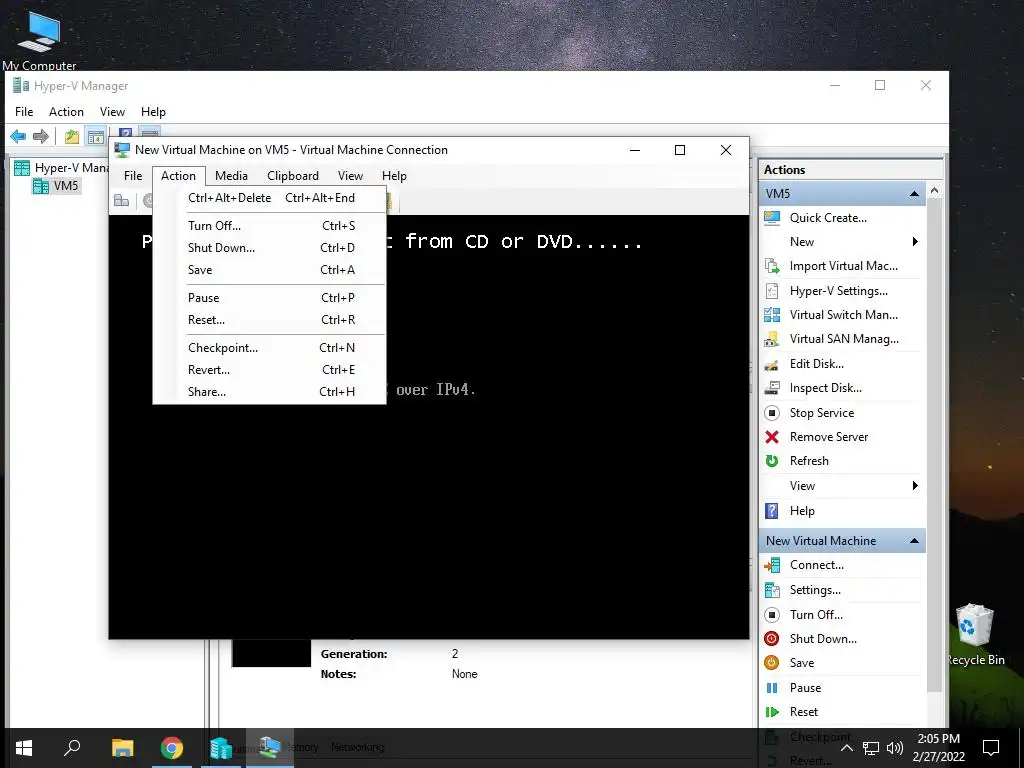This screenshot has height=768, width=1024.
Task: Choose Shut Down... from Action menu
Action: (x=270, y=248)
